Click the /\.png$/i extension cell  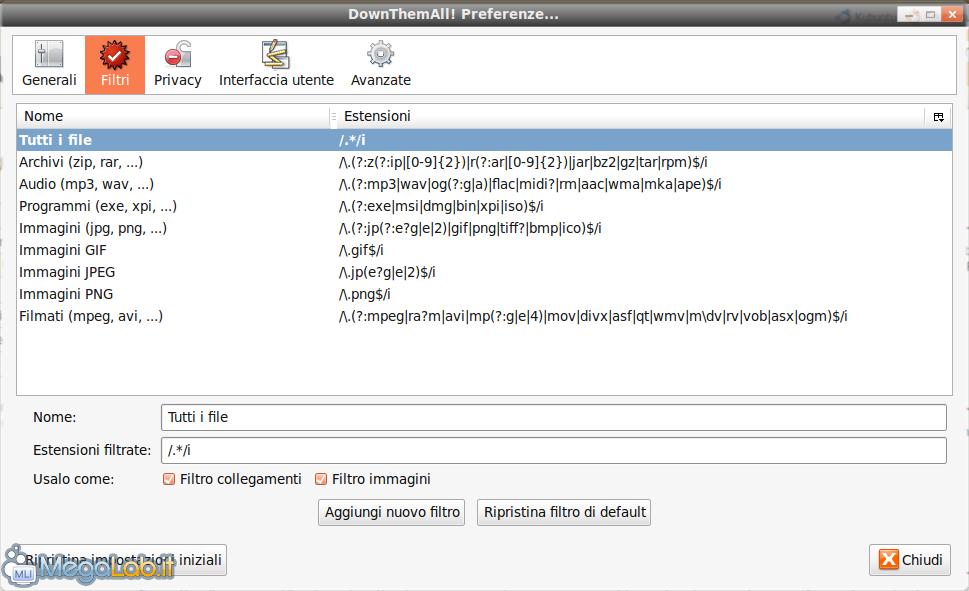365,294
